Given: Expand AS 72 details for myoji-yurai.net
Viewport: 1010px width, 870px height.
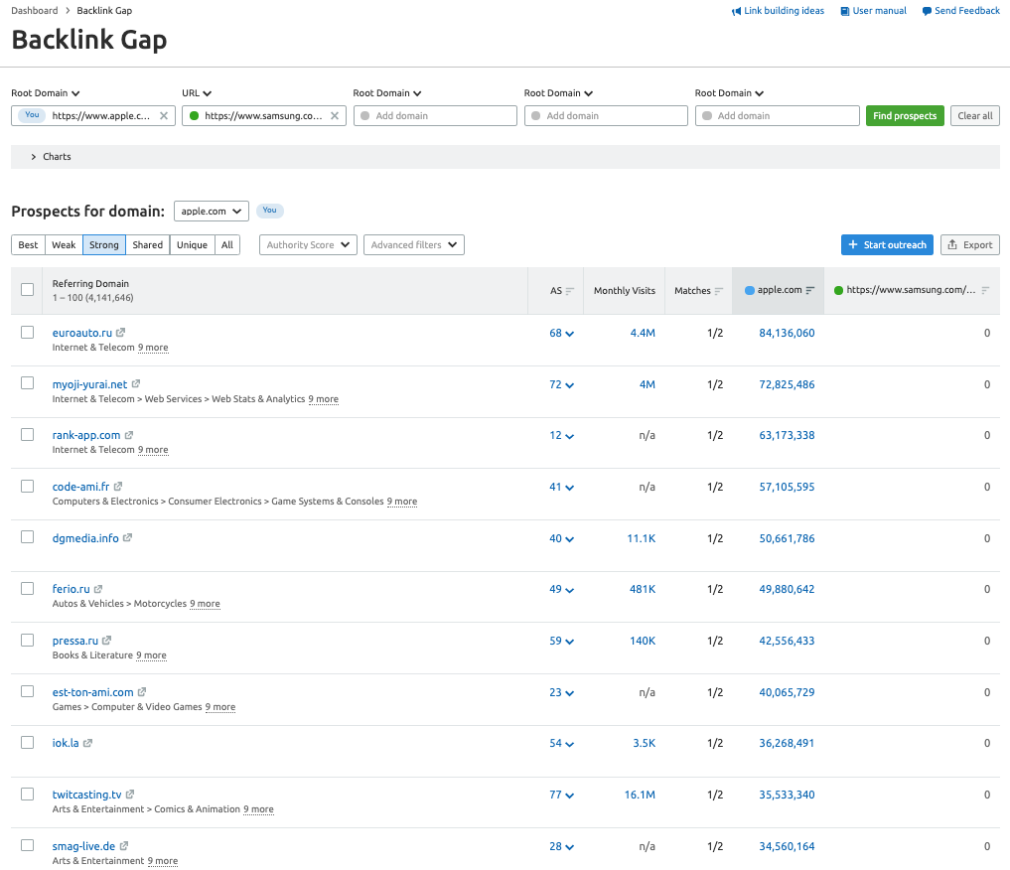Looking at the screenshot, I should click(x=562, y=384).
